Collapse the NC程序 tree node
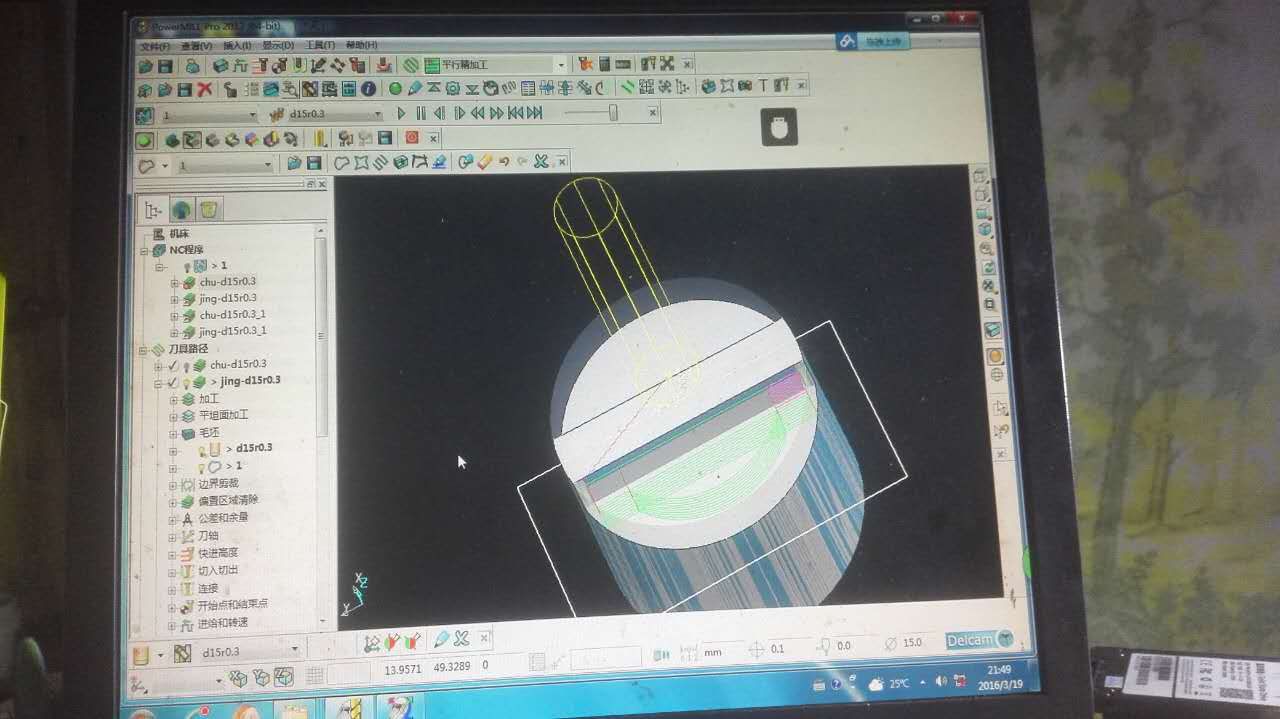This screenshot has height=719, width=1280. point(145,250)
